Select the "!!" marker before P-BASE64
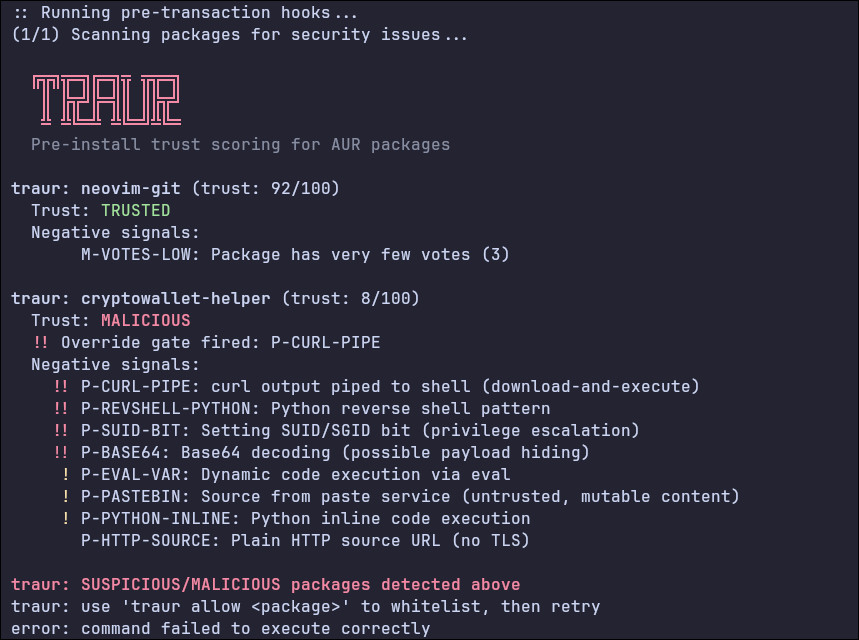 tap(61, 453)
